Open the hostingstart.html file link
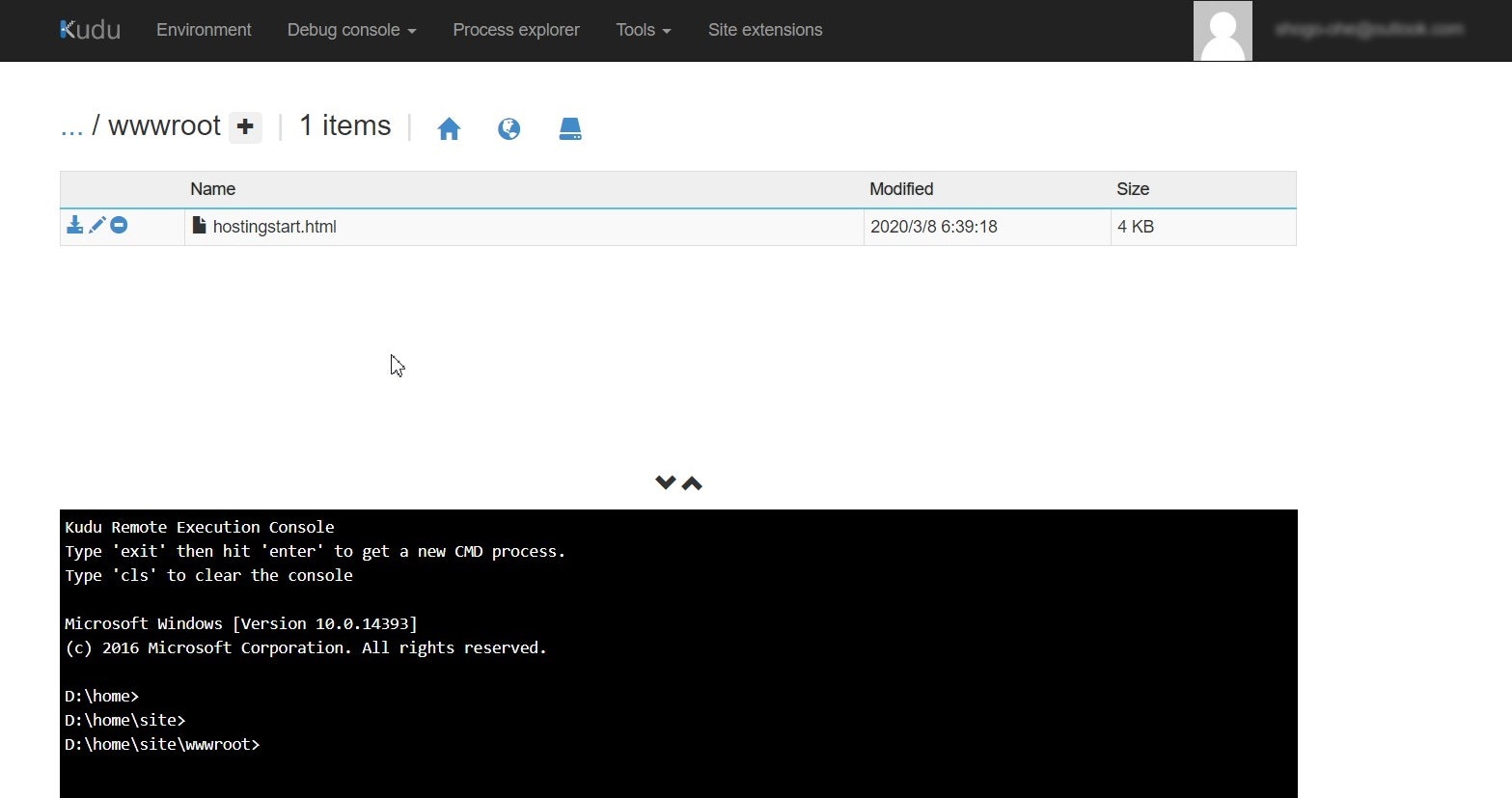This screenshot has width=1512, height=798. tap(275, 226)
